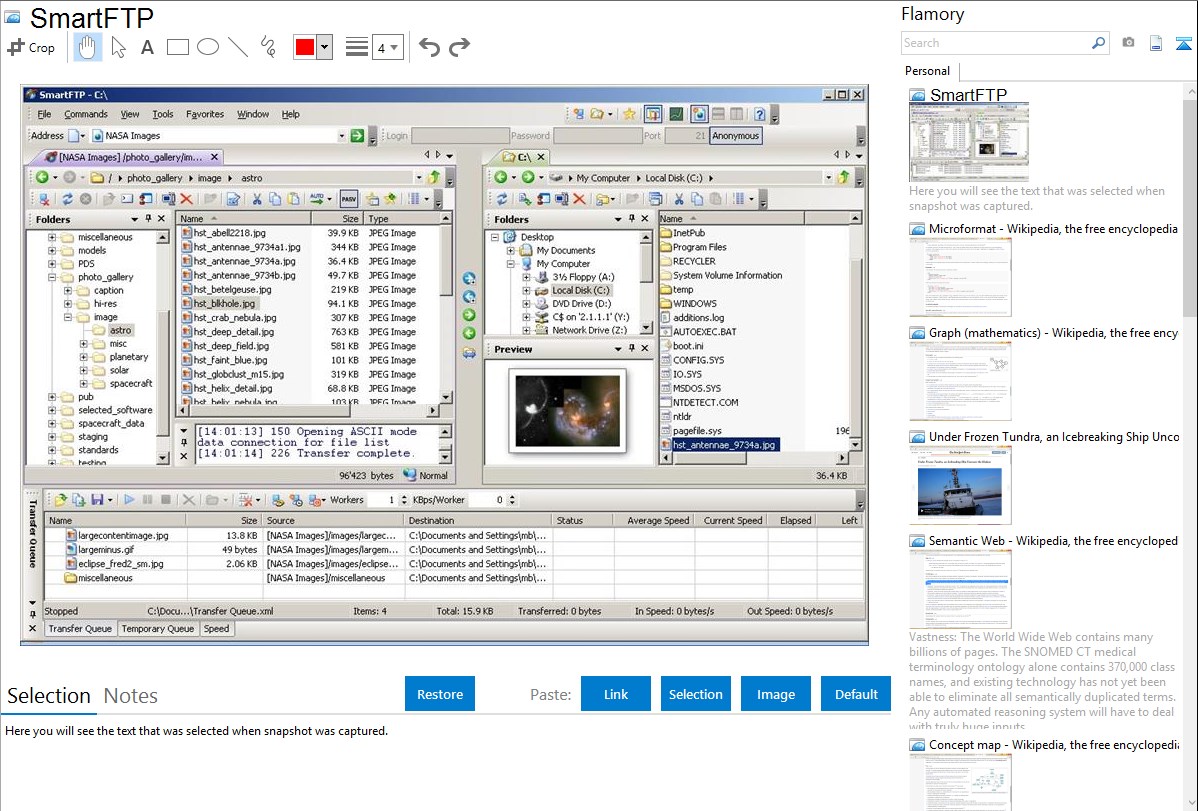Choose the freehand scribble tool
Viewport: 1198px width, 811px height.
coord(268,47)
